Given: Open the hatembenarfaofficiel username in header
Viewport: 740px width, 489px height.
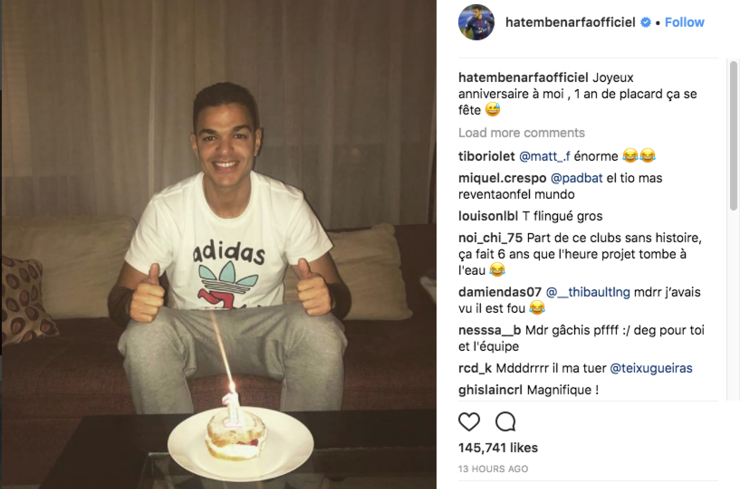Looking at the screenshot, I should coord(570,22).
